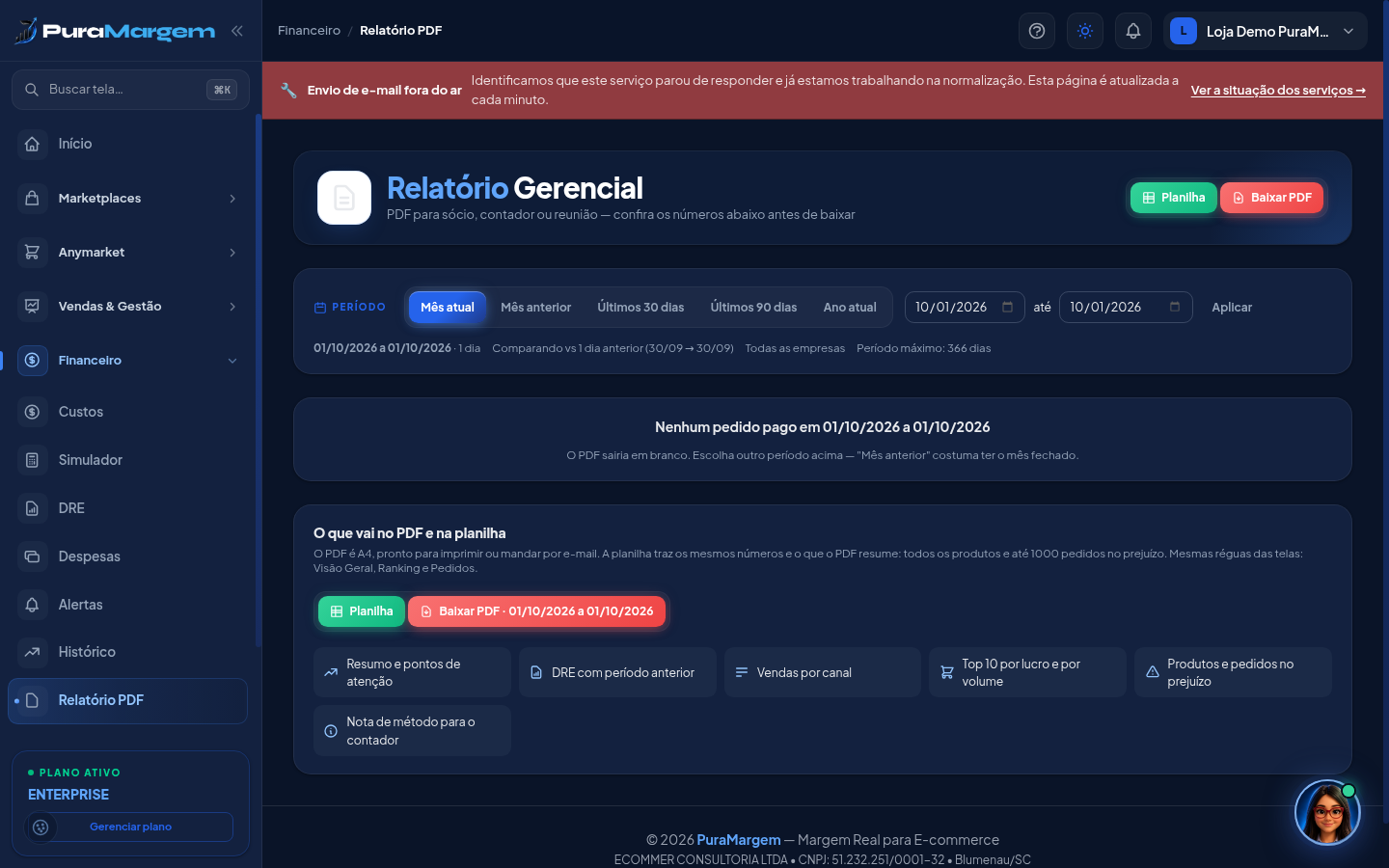Click the Alertas bell icon in sidebar

[x=32, y=605]
